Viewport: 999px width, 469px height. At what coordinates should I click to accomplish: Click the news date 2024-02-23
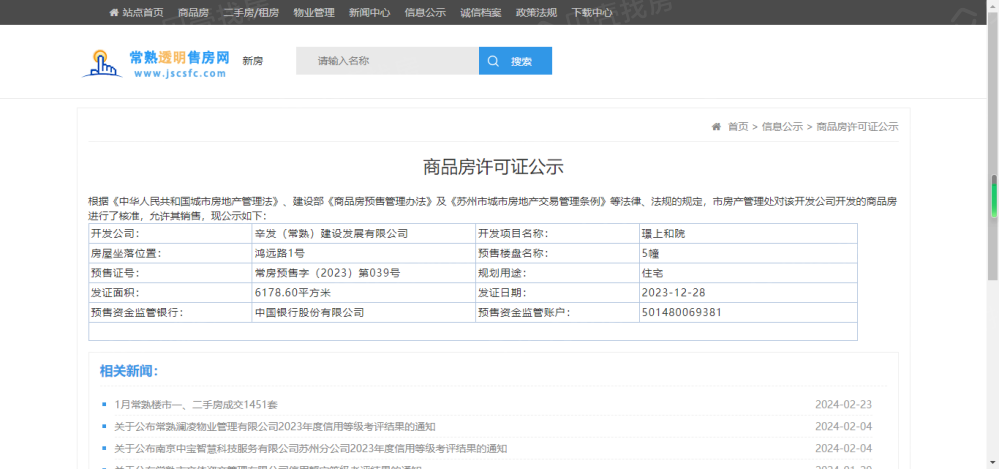click(844, 405)
